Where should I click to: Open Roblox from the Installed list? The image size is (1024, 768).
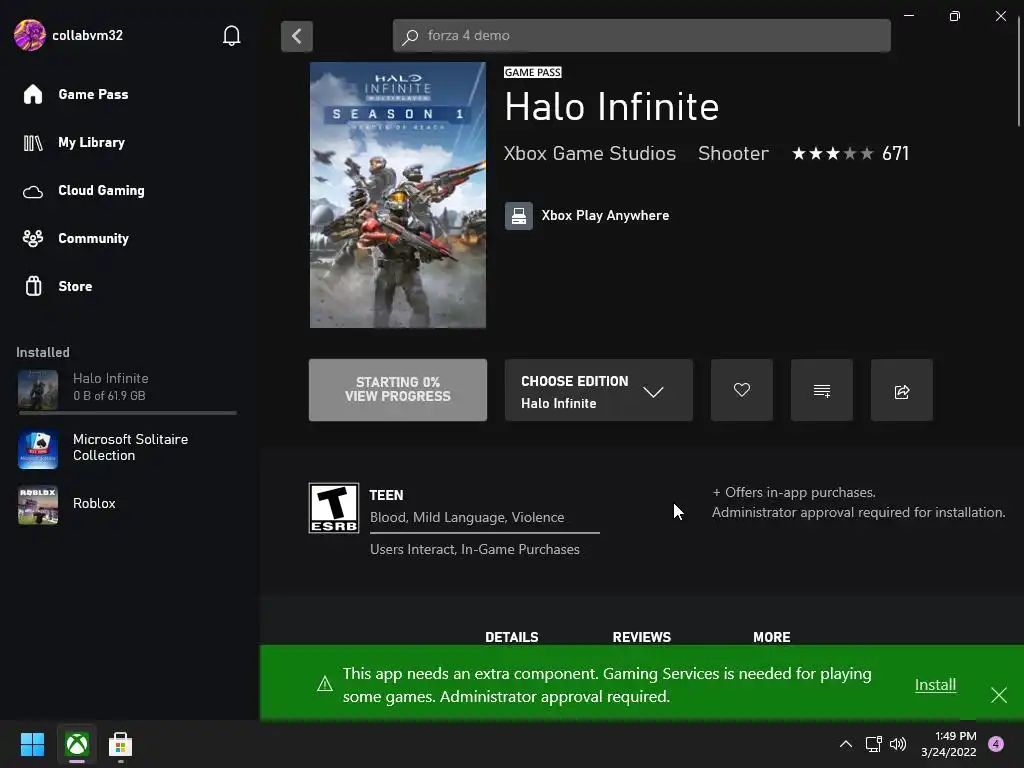tap(127, 504)
